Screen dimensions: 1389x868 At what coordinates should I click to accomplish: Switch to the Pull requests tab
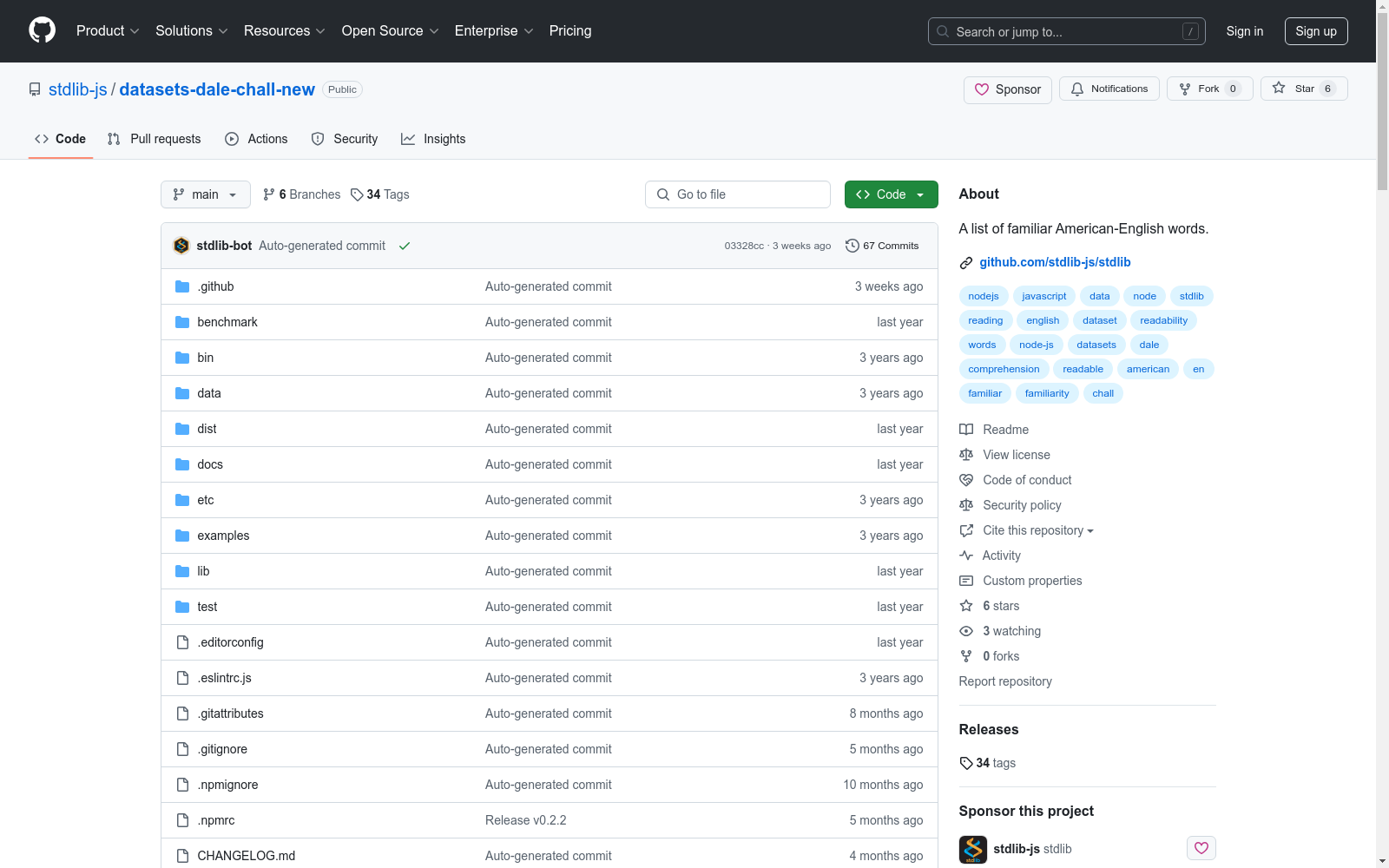tap(154, 139)
